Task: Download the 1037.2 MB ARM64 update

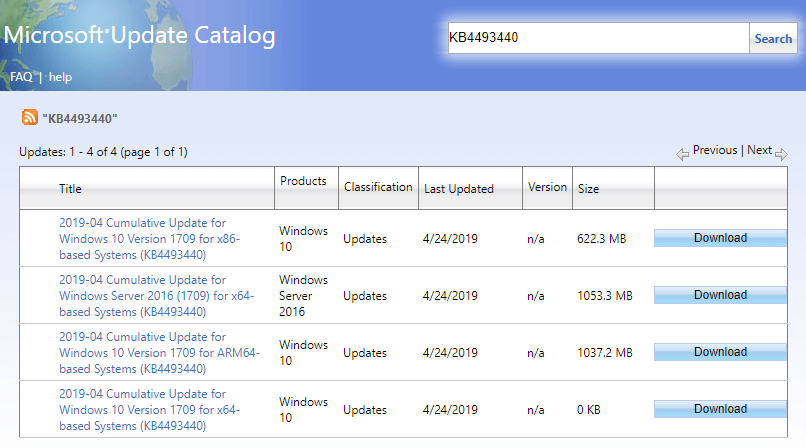Action: (x=720, y=352)
